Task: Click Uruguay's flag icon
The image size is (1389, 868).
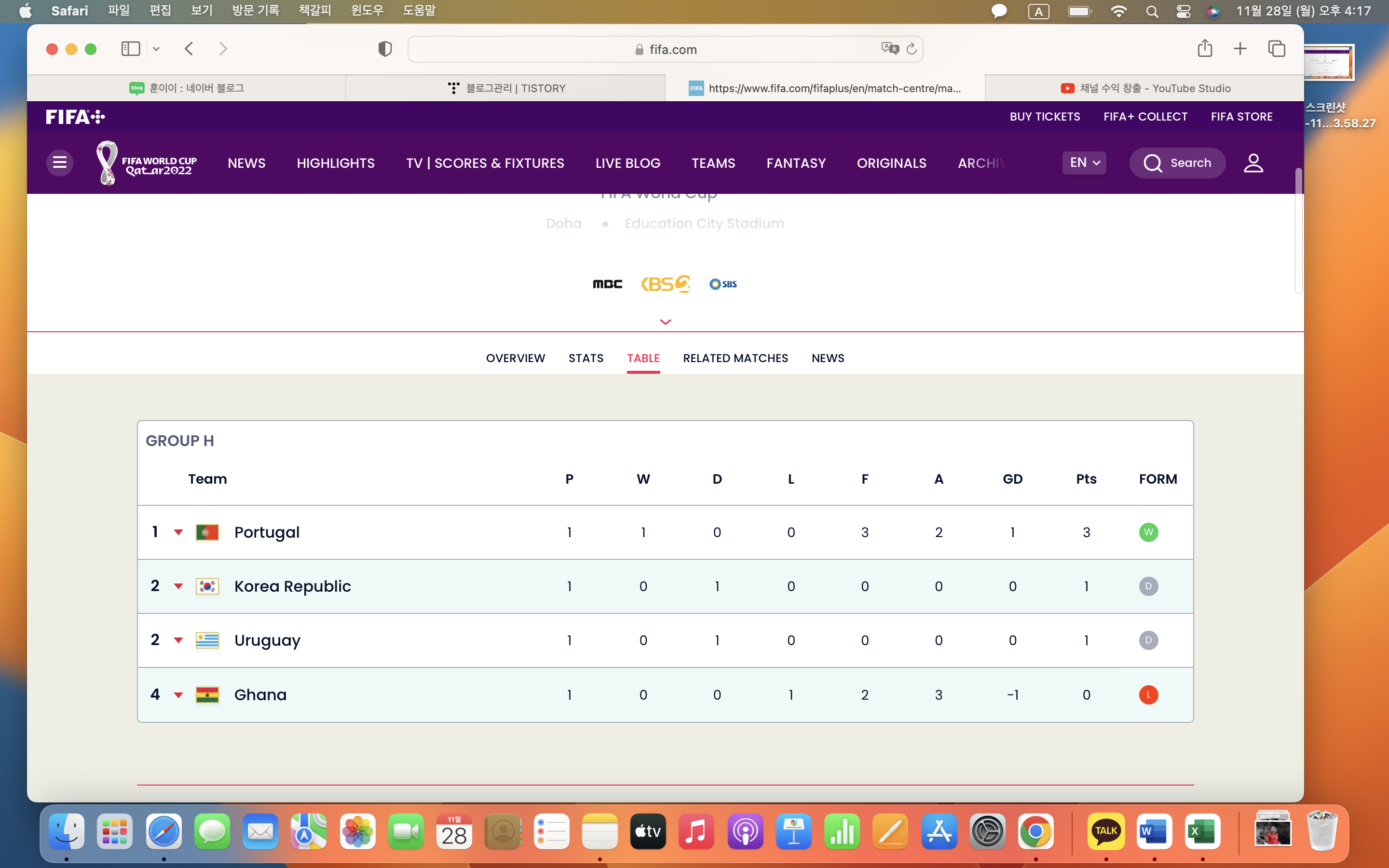Action: pos(207,640)
